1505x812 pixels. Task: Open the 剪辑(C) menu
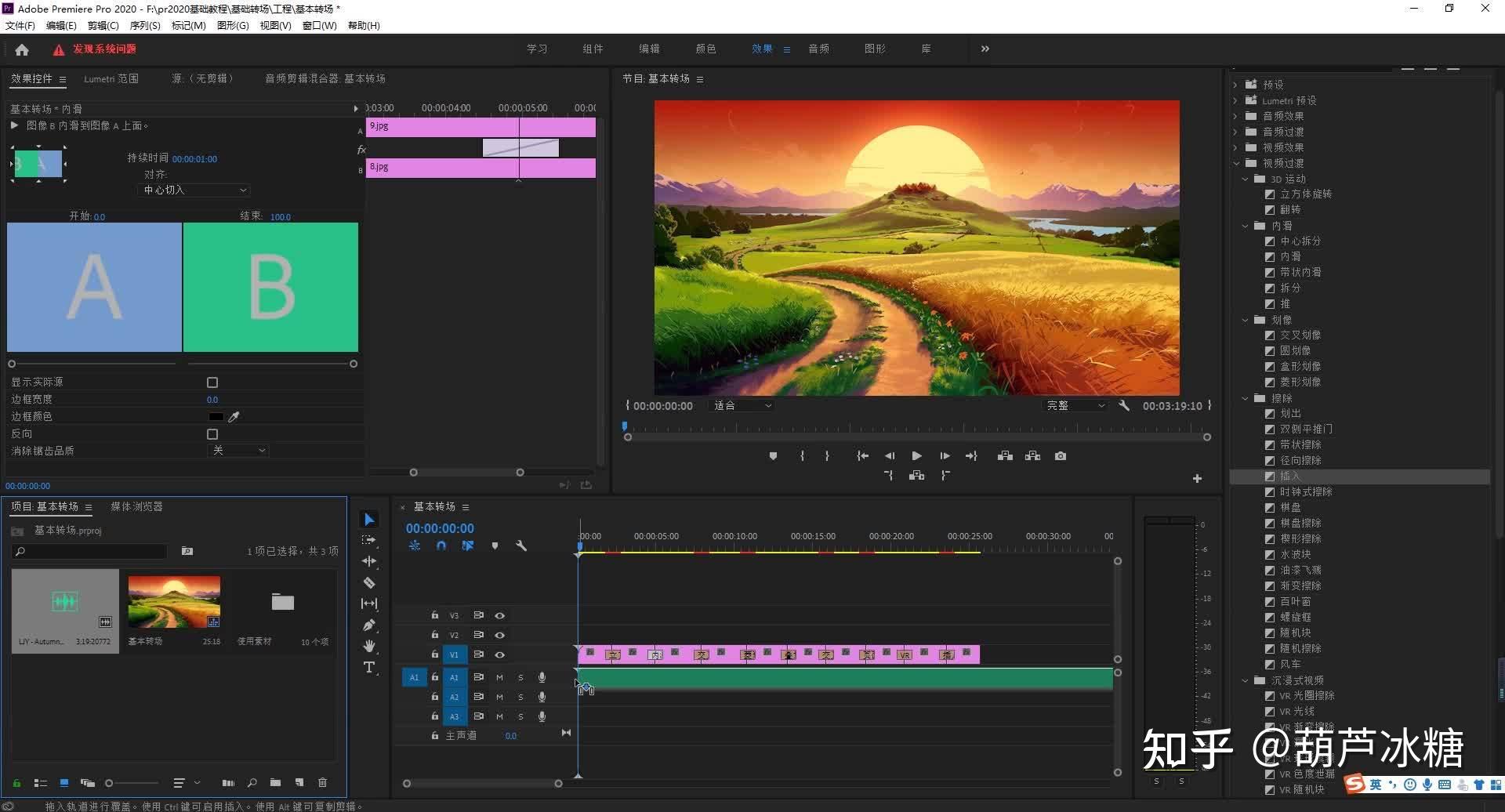pyautogui.click(x=103, y=26)
